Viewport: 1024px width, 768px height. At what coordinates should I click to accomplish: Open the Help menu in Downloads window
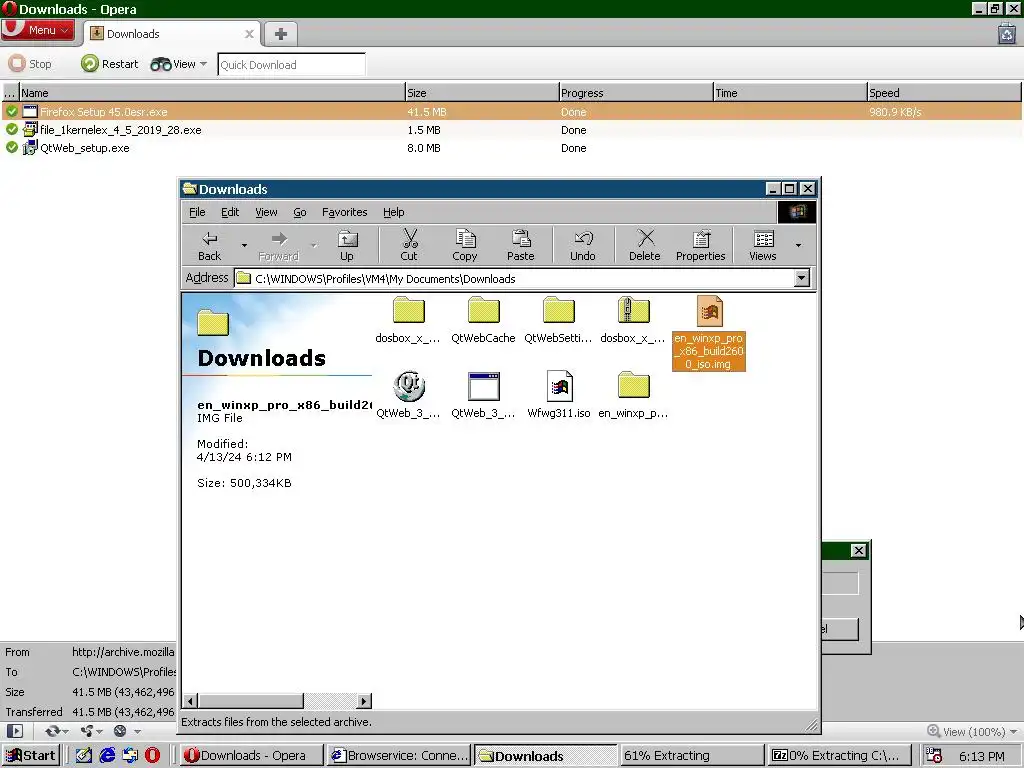(x=394, y=212)
